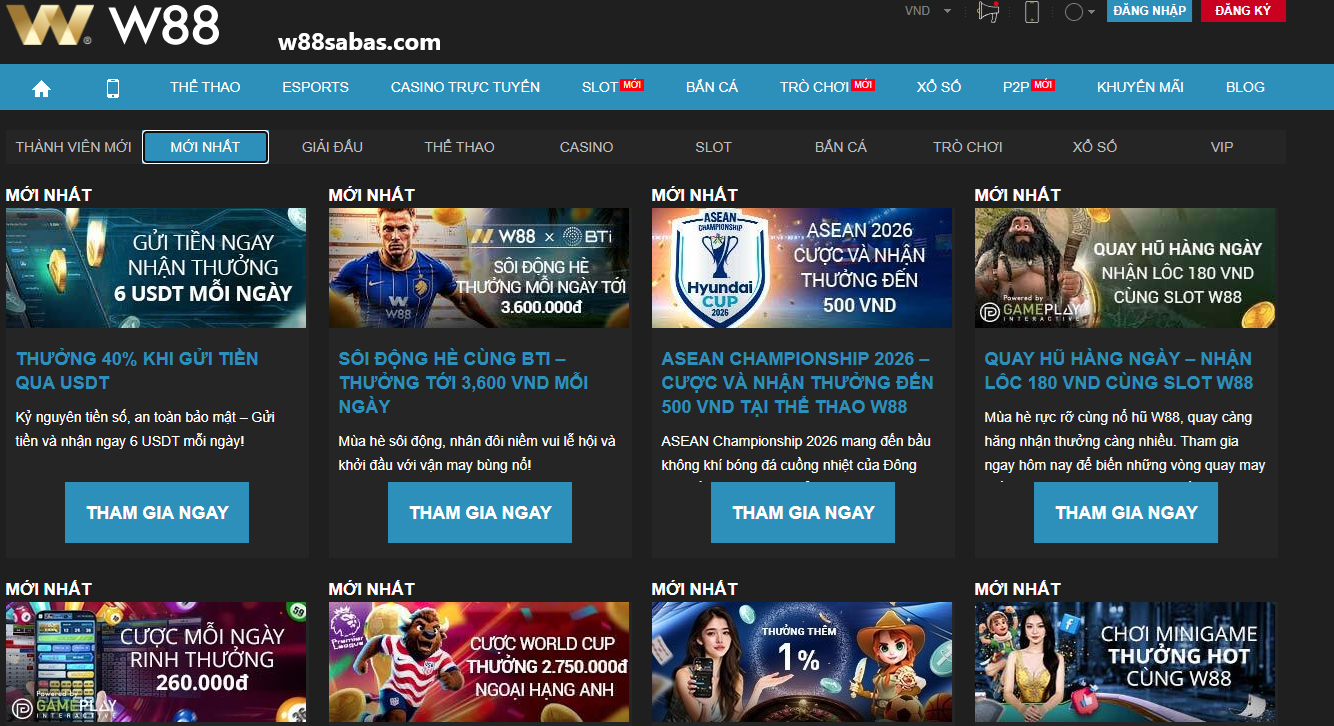Open the 6 USDT daily deposit banner

tap(156, 268)
